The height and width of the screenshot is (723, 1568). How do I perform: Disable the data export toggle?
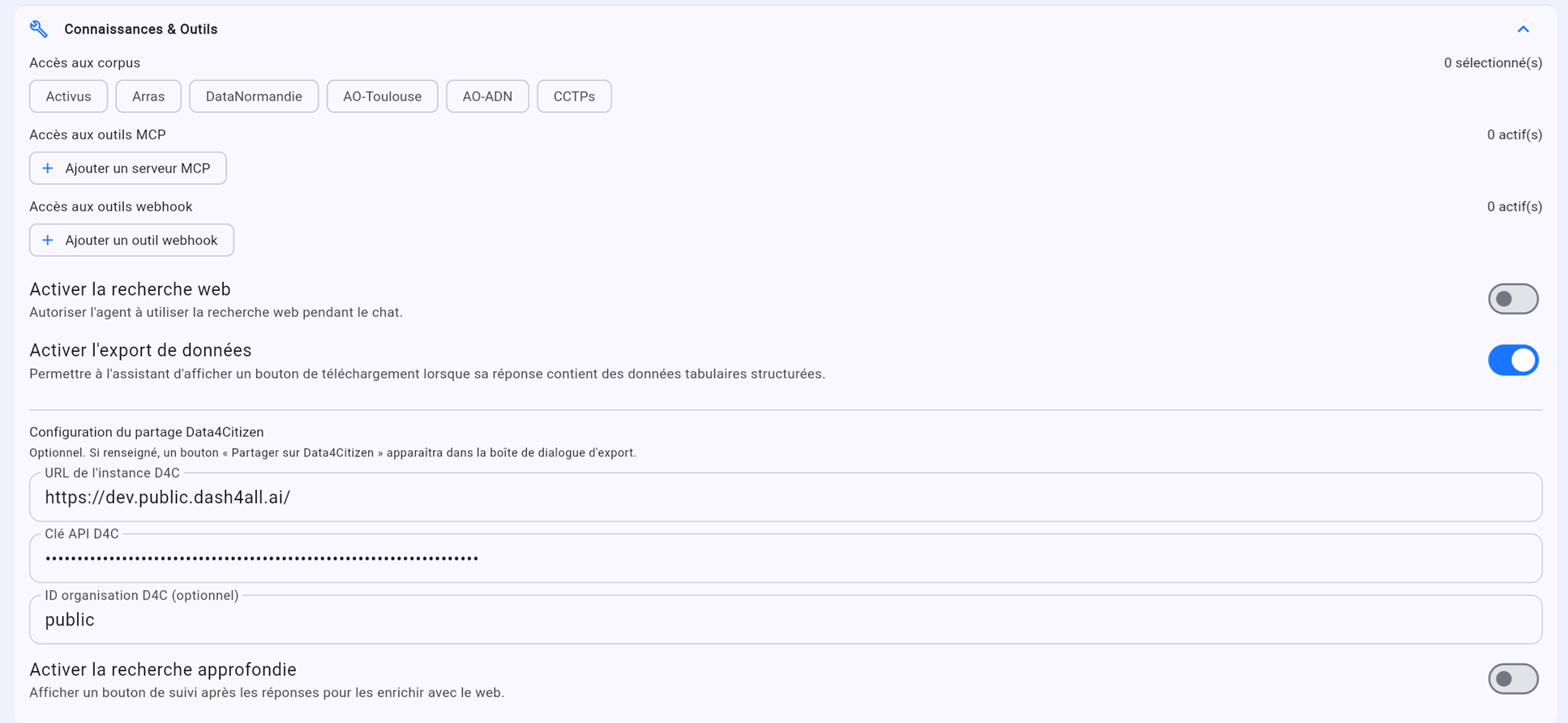(x=1513, y=360)
